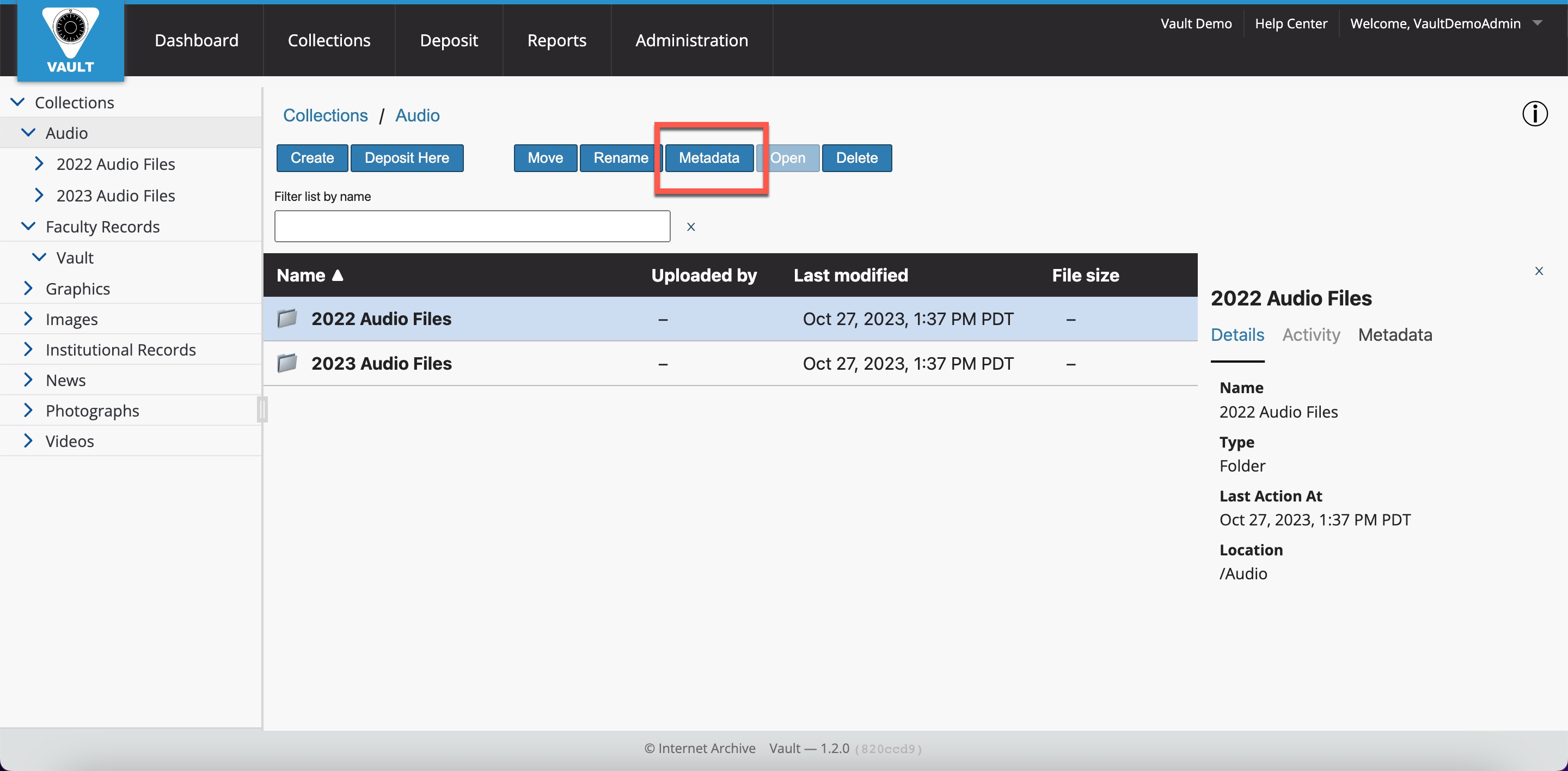Collapse the Faculty Records tree node
The width and height of the screenshot is (1568, 771).
coord(28,227)
